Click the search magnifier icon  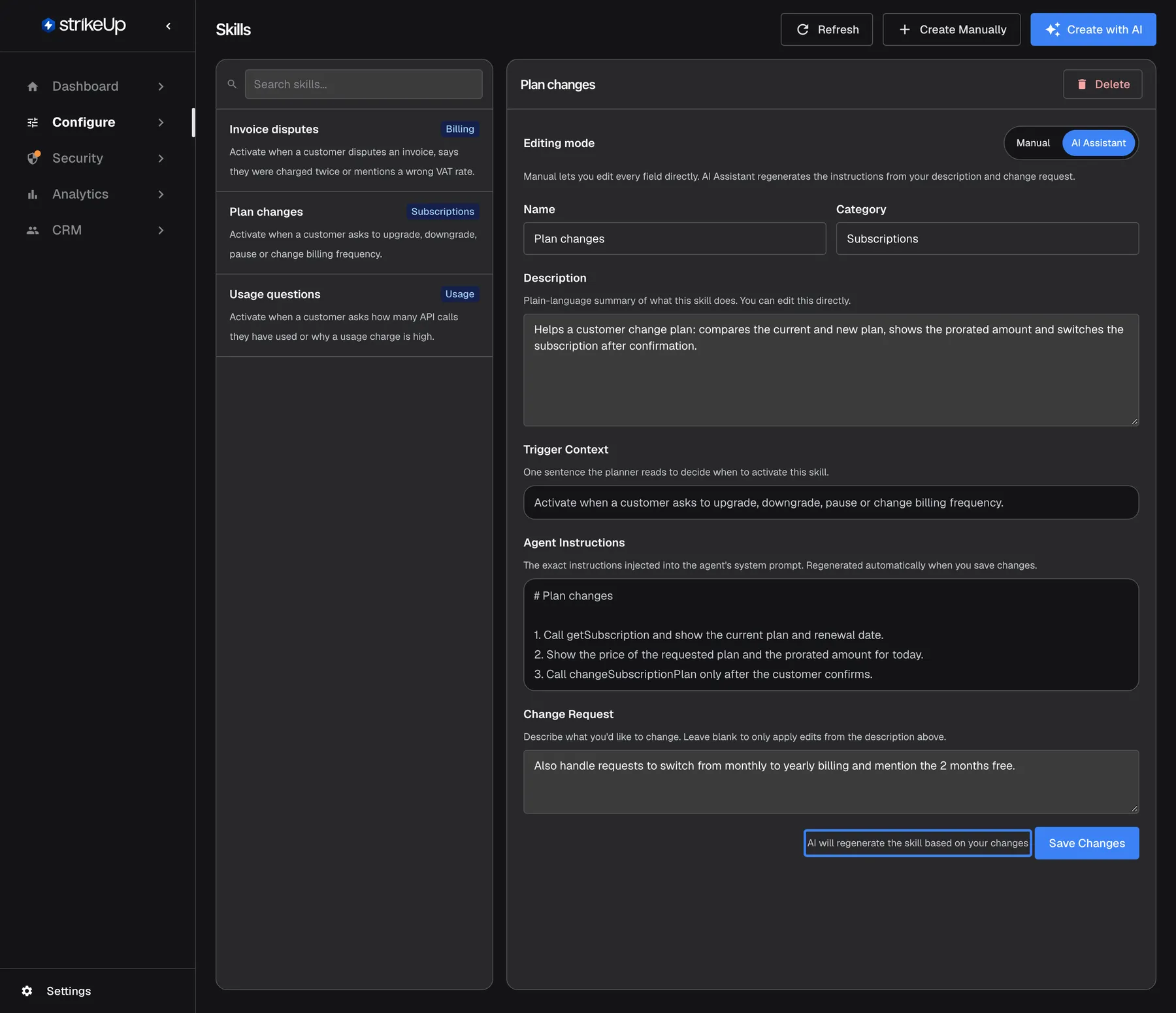232,84
